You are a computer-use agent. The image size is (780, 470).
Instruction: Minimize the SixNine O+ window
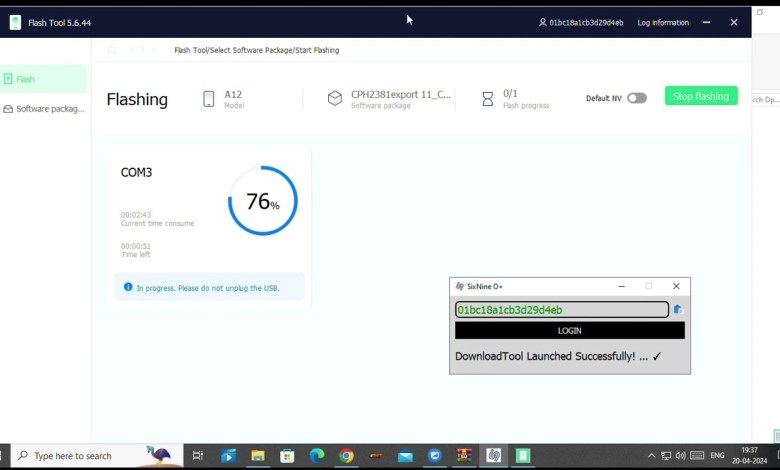[620, 286]
